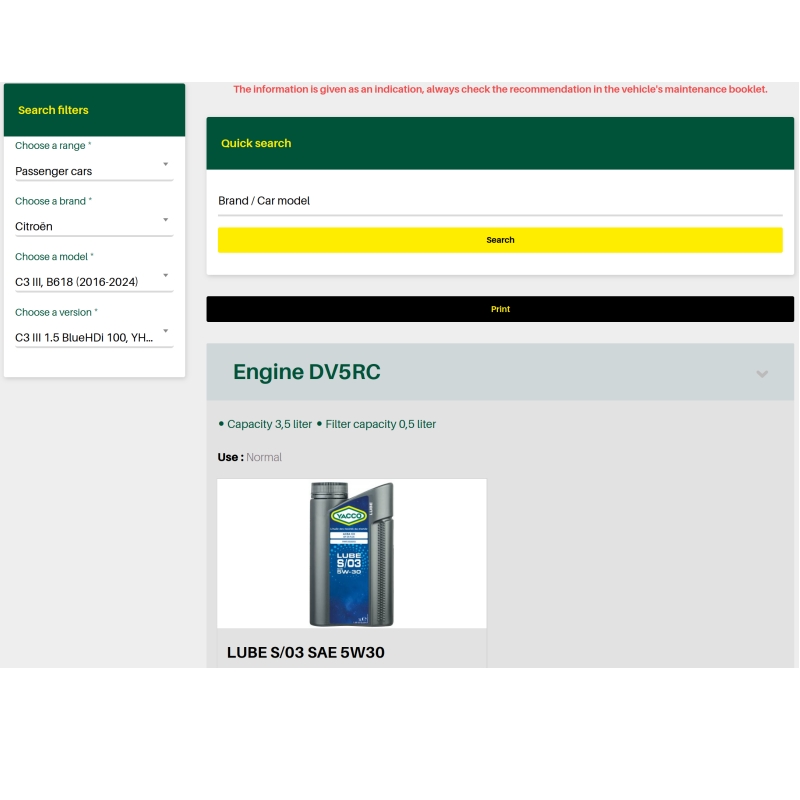Click the 'Choose a range' label
Viewport: 800px width, 800px height.
point(53,145)
